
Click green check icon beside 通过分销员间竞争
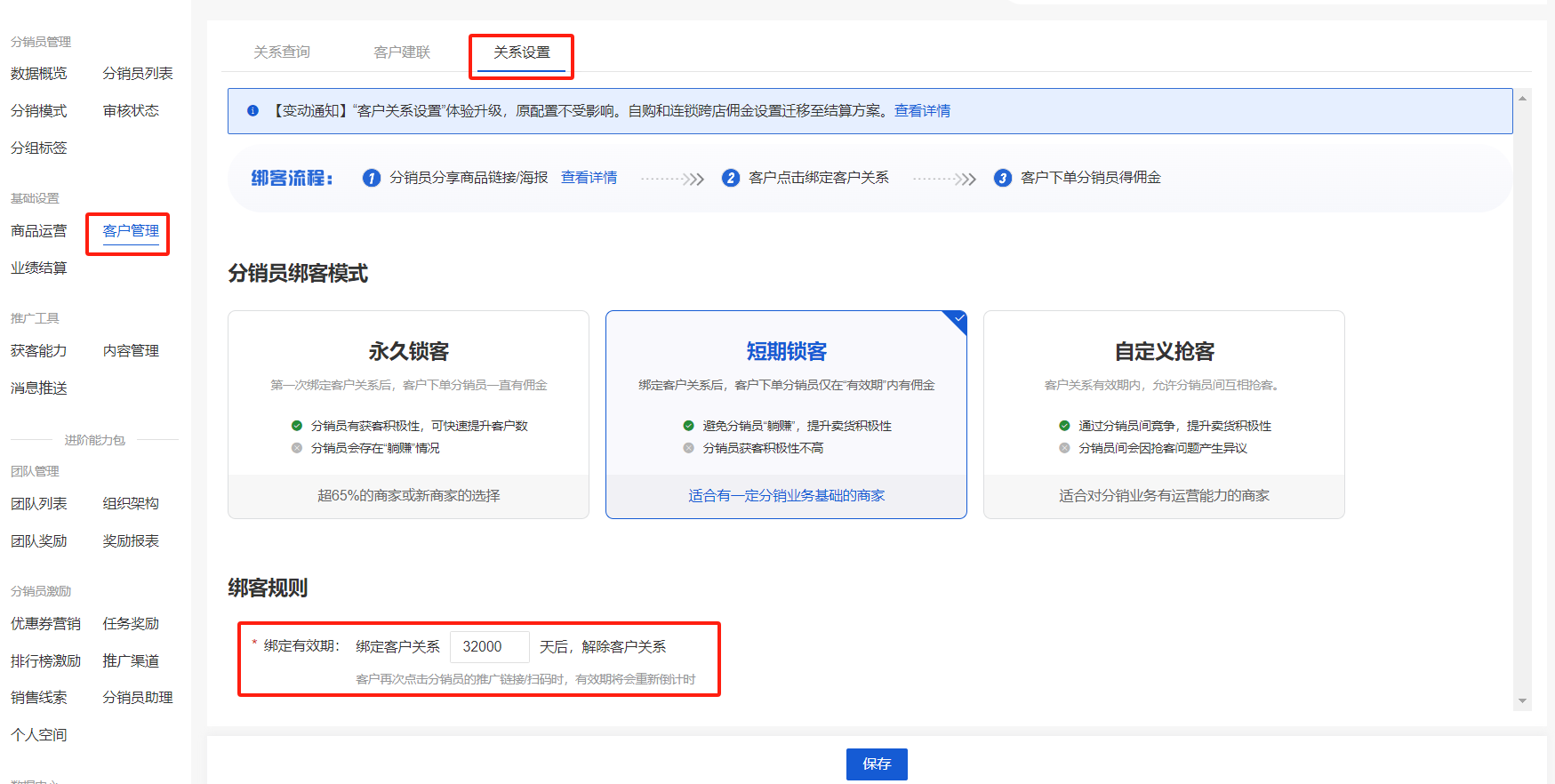pyautogui.click(x=1064, y=426)
